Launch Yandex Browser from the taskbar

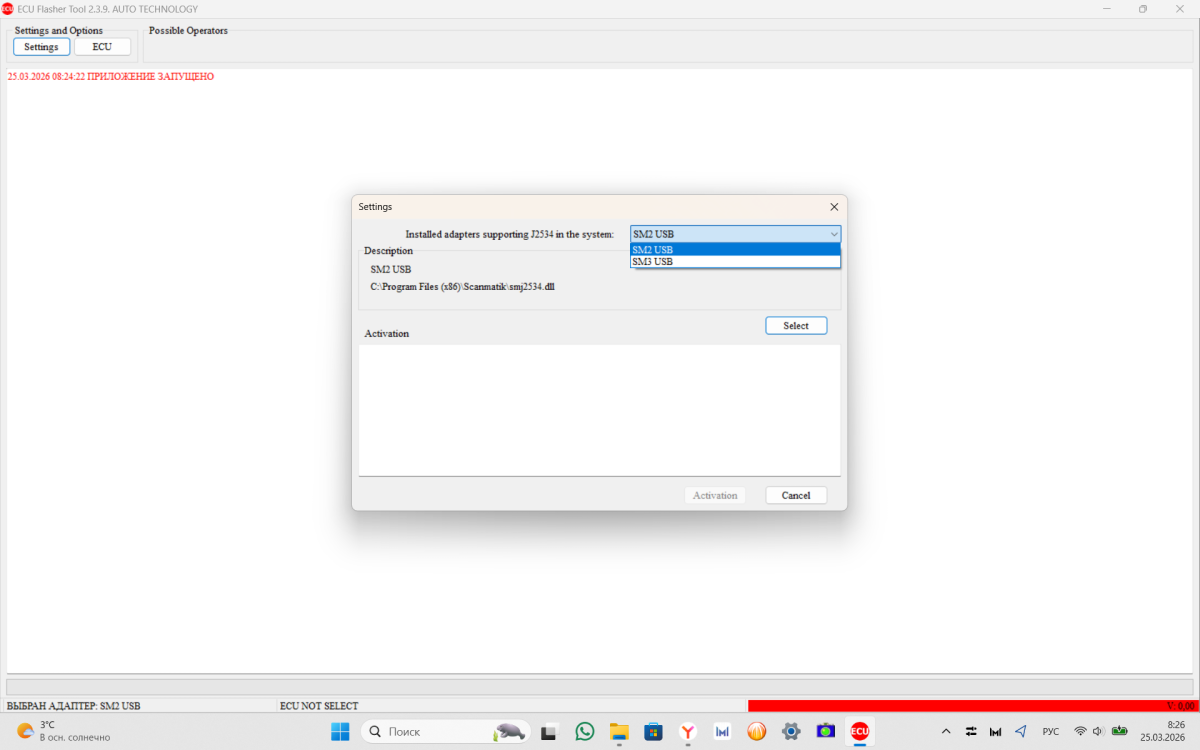[x=688, y=731]
